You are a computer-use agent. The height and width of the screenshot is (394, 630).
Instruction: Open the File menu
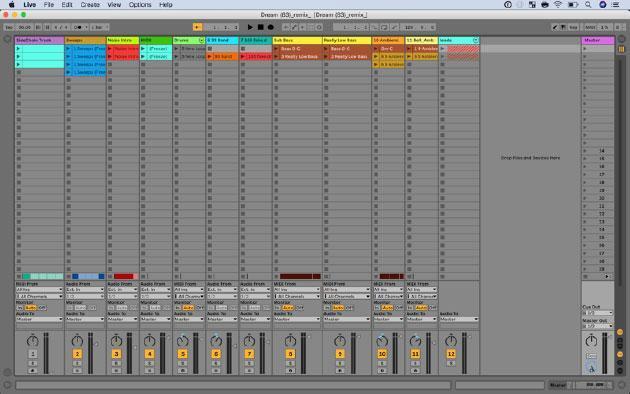coord(49,5)
